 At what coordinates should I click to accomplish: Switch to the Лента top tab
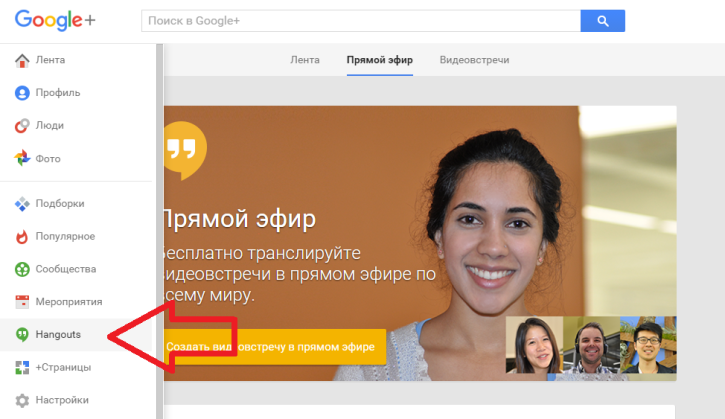coord(305,60)
